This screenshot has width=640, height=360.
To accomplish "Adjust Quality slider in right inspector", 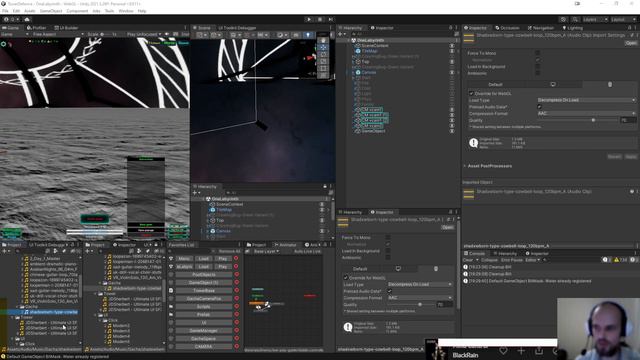I will tap(578, 120).
